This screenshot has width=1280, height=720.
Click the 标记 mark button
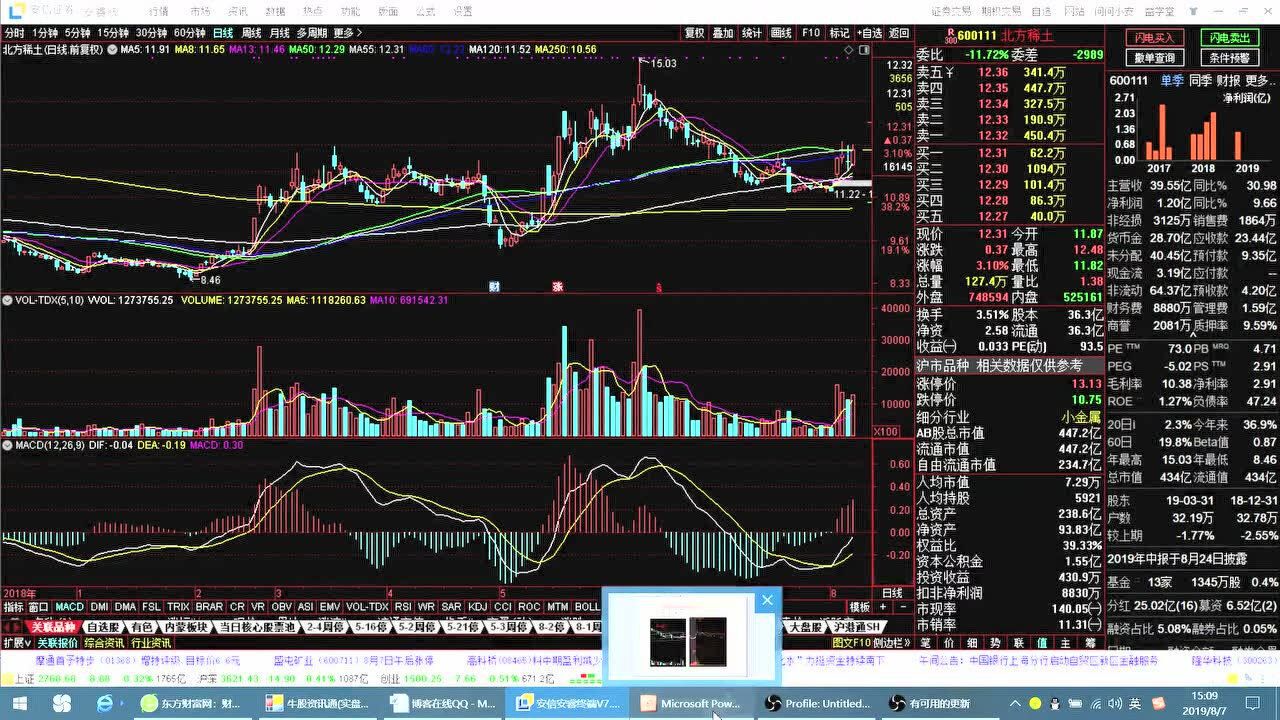[840, 33]
